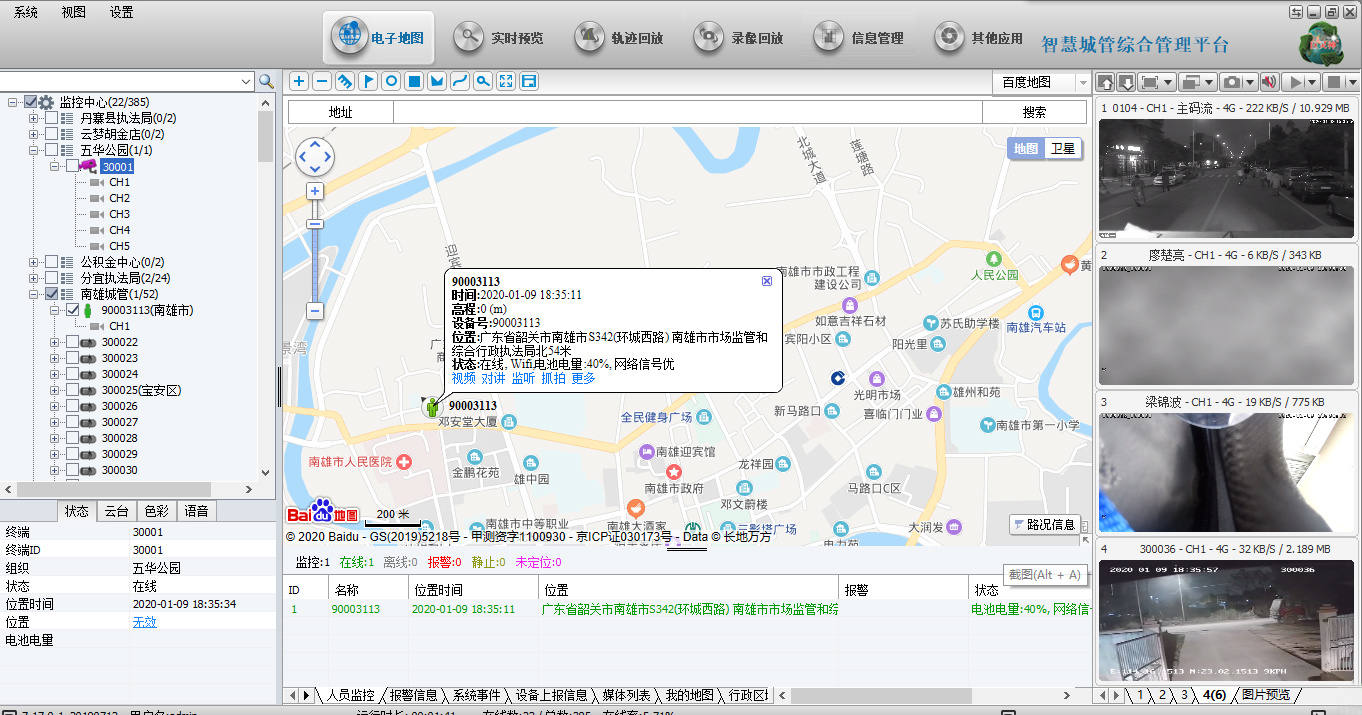1362x715 pixels.
Task: Click the 路况信息 traffic button
Action: click(1045, 524)
